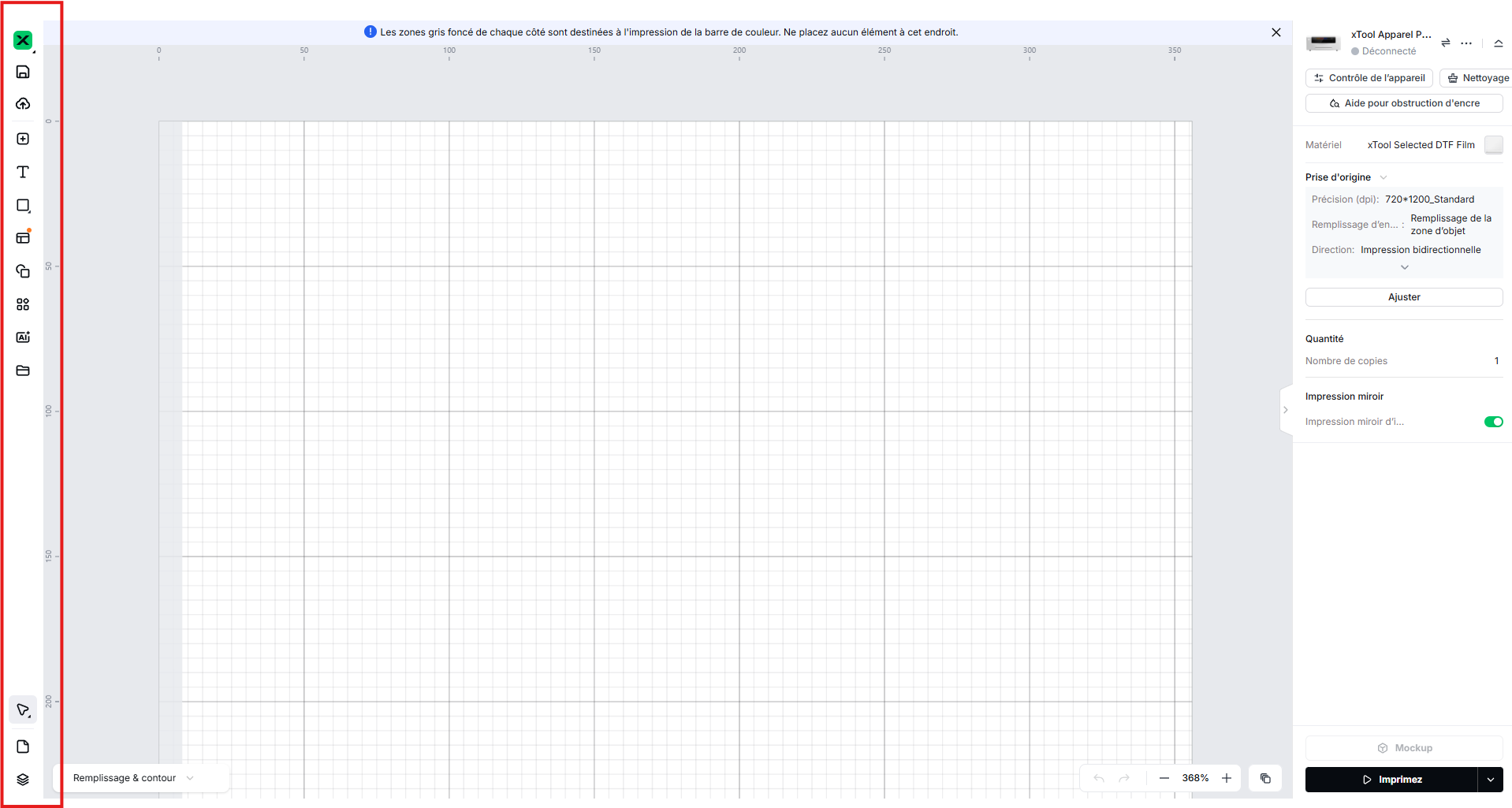Screen dimensions: 1512x808
Task: Click the Ajuster button
Action: pyautogui.click(x=1403, y=297)
